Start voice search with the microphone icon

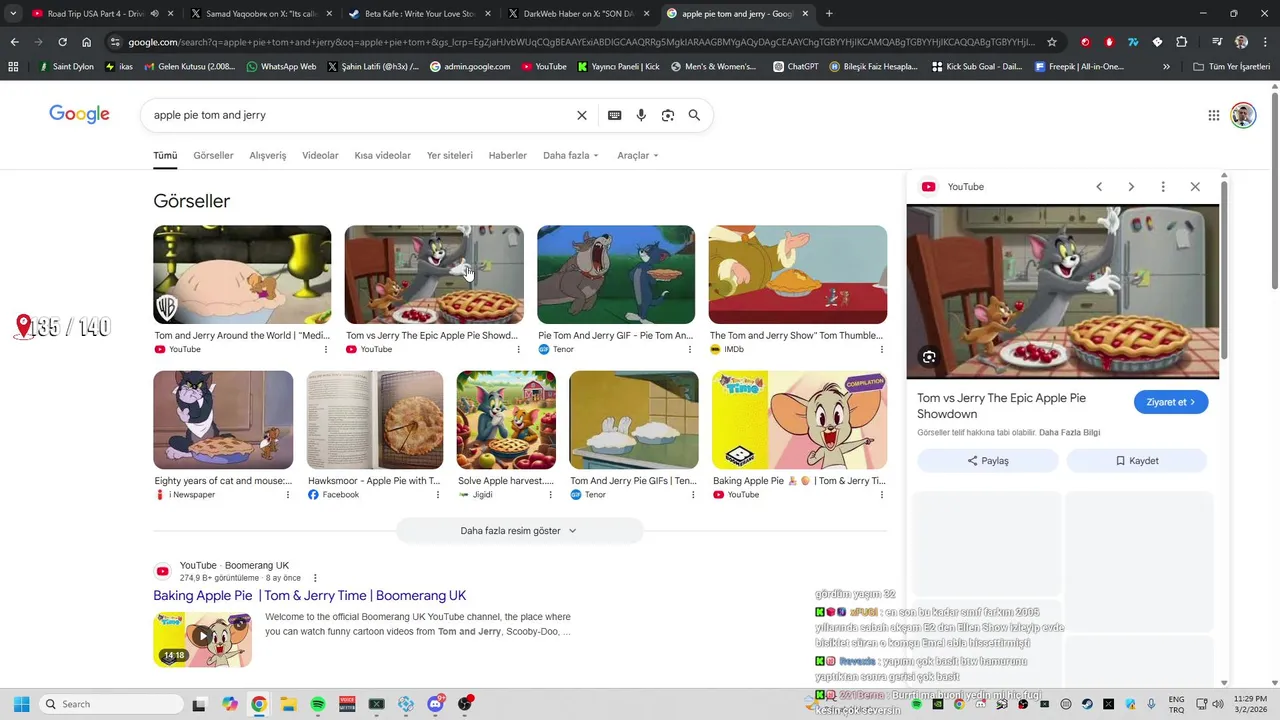click(641, 115)
